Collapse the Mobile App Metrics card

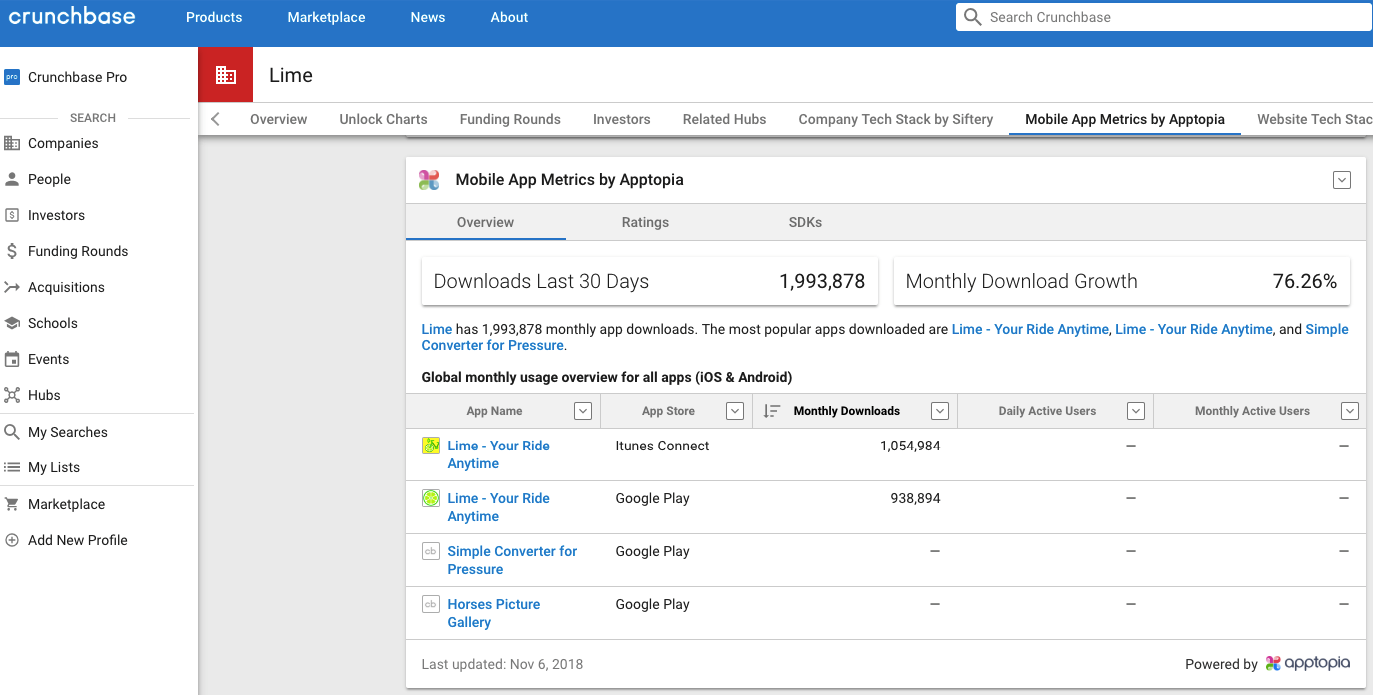1342,180
